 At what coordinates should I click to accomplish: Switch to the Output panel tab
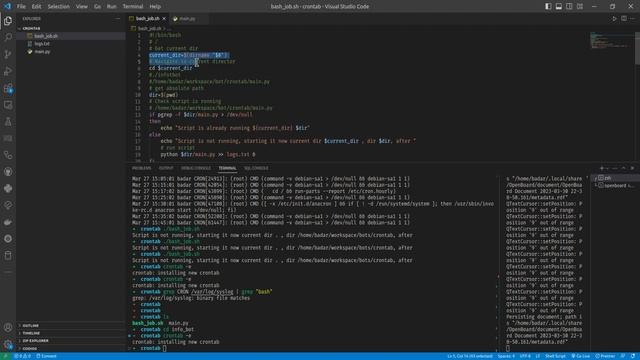point(166,168)
